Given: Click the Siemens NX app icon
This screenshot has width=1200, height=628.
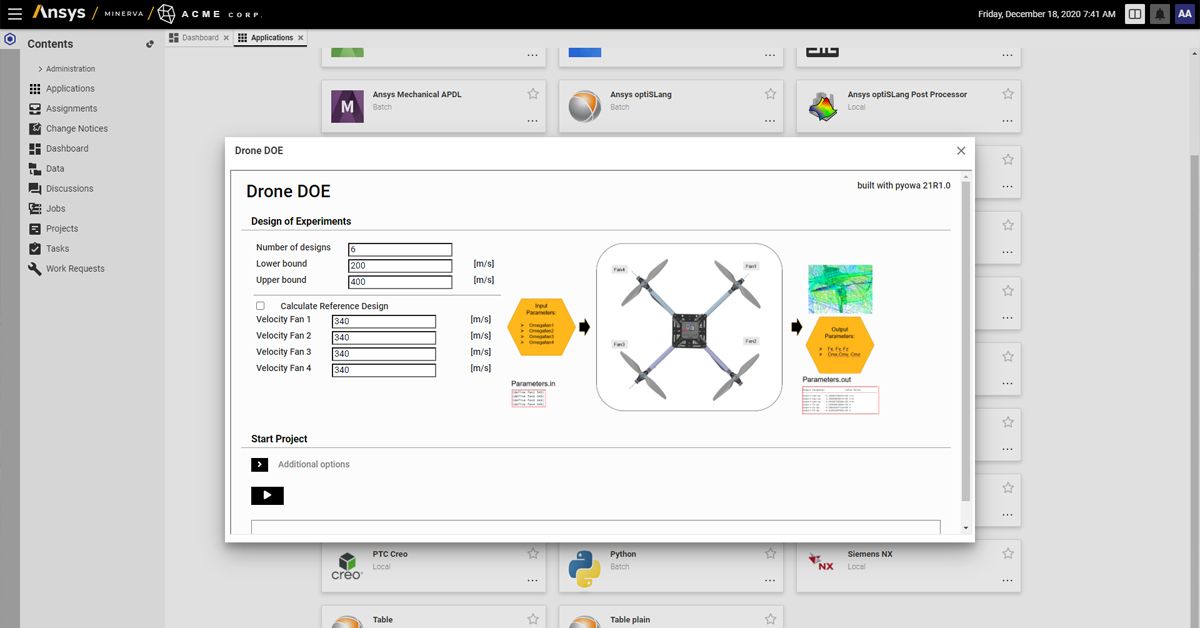Looking at the screenshot, I should click(822, 564).
